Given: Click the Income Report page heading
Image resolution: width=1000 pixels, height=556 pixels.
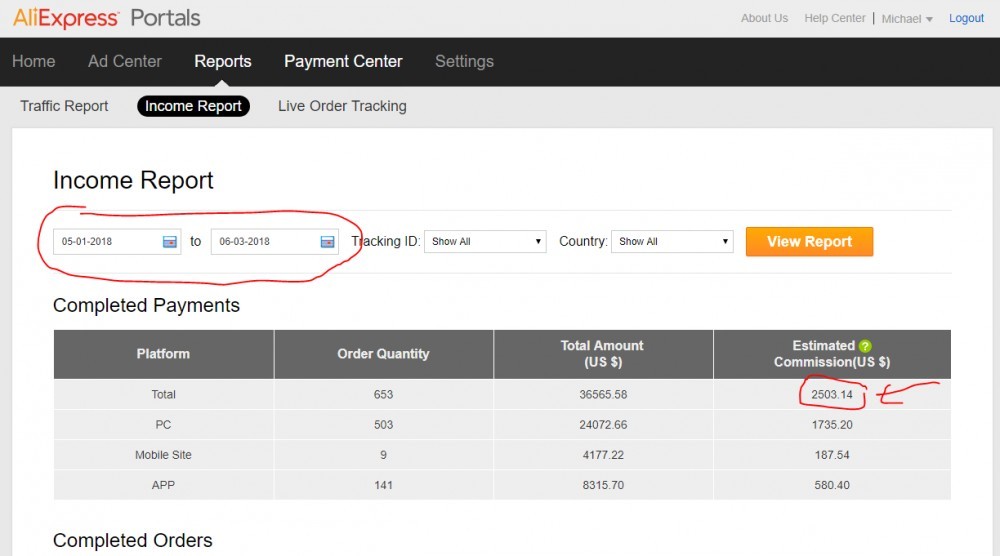Looking at the screenshot, I should [133, 180].
